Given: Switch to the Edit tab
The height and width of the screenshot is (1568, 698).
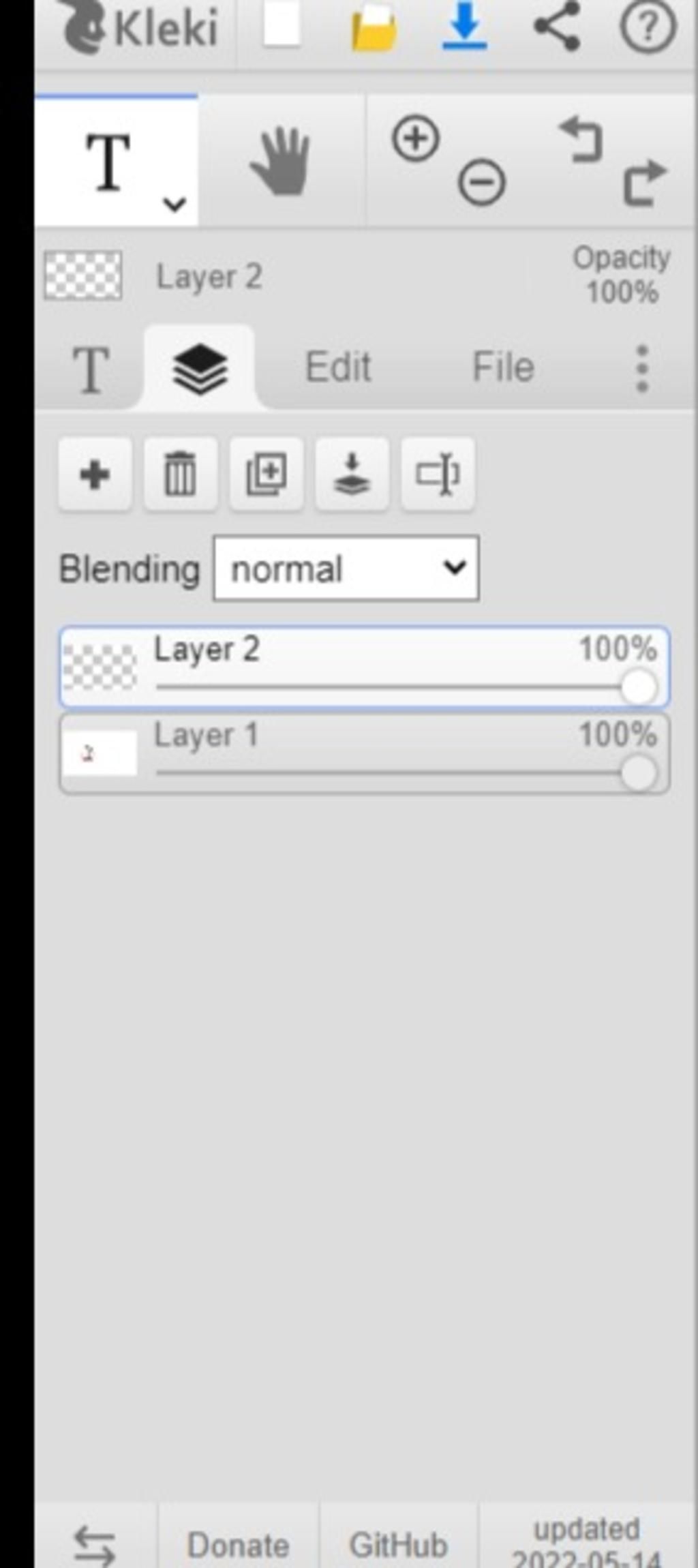Looking at the screenshot, I should [338, 367].
